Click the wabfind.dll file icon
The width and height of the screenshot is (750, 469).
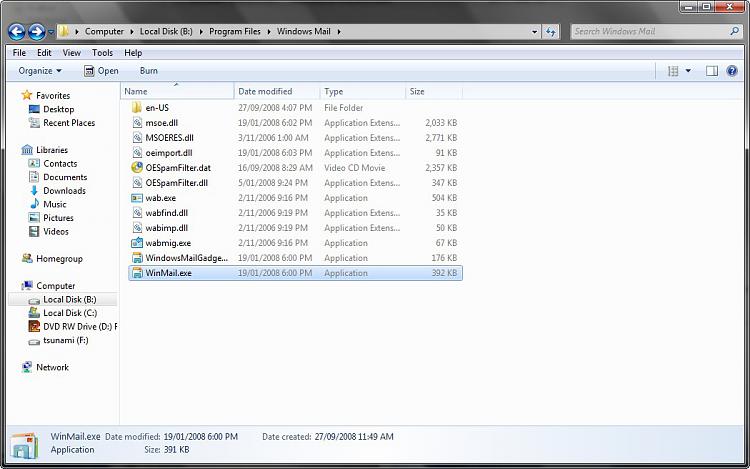137,213
